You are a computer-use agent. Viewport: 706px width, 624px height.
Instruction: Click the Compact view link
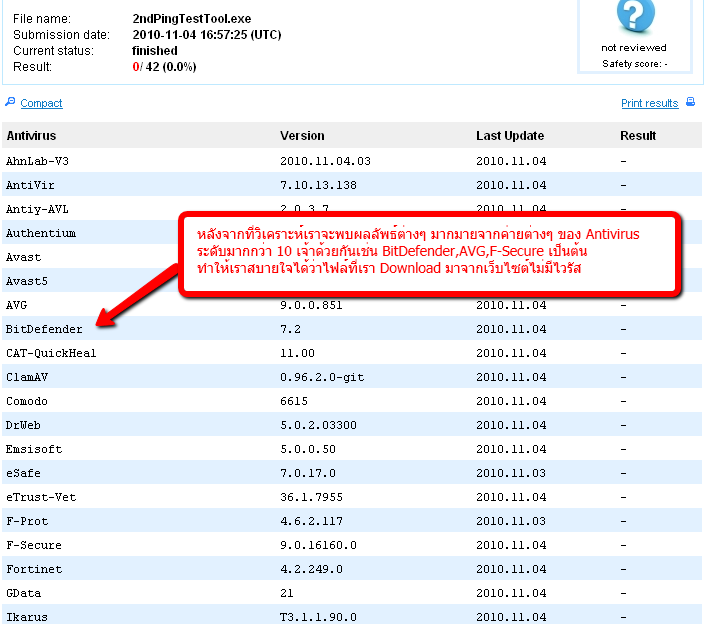[x=41, y=103]
